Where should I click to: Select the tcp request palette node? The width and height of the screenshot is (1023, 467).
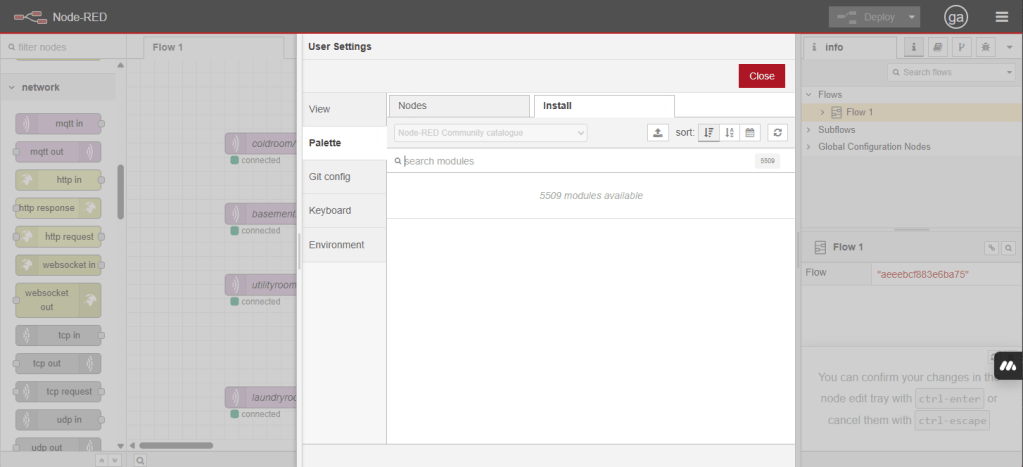[58, 391]
